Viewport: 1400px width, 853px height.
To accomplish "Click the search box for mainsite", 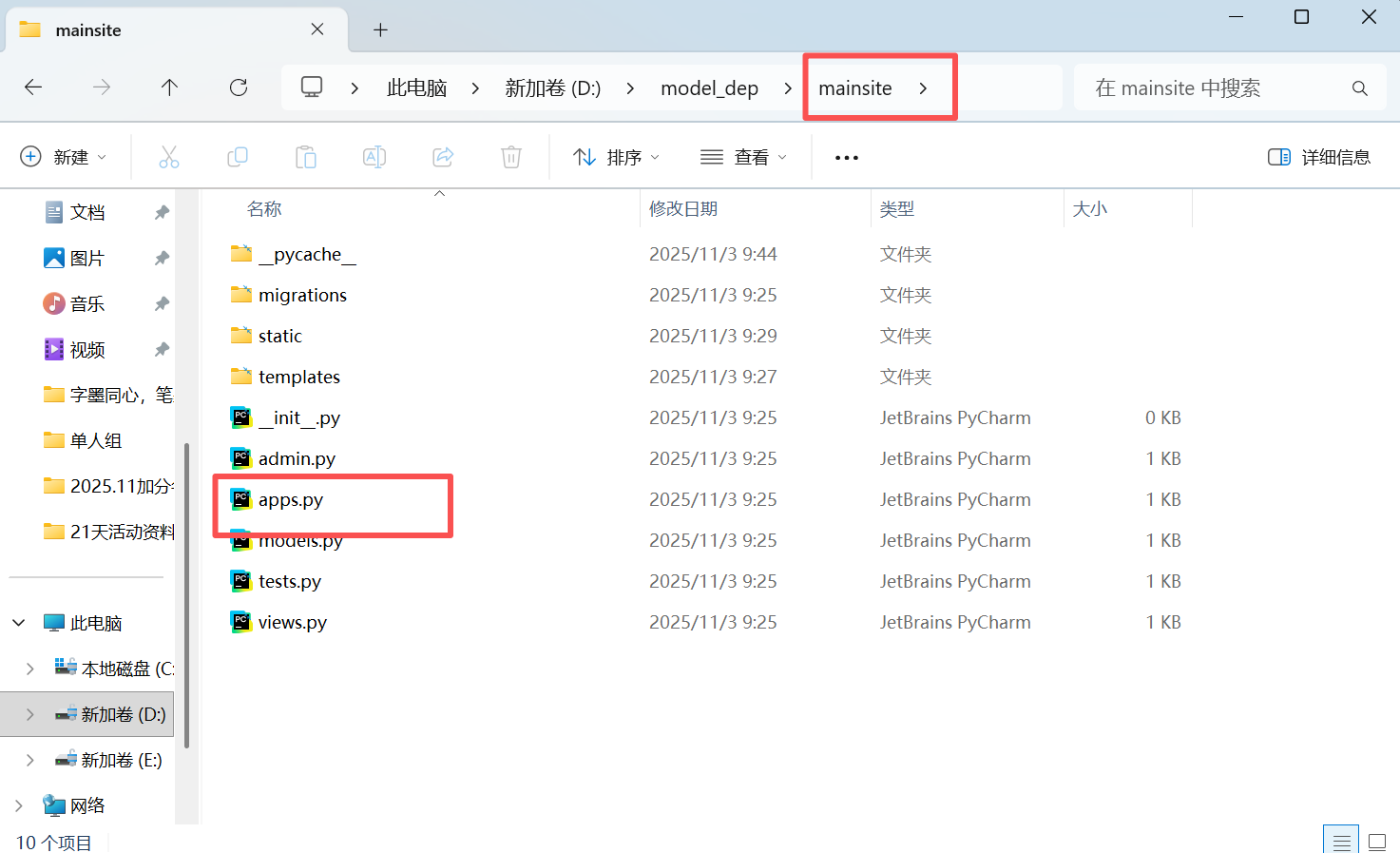I will (x=1217, y=88).
